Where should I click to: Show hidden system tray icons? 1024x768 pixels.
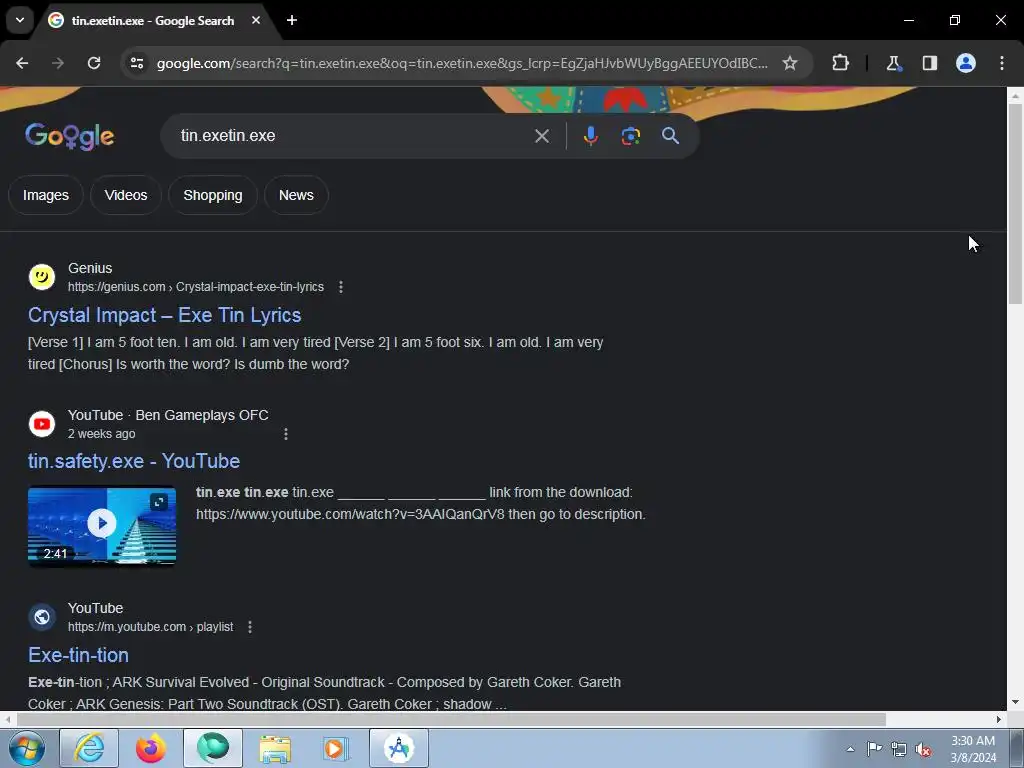click(x=850, y=749)
